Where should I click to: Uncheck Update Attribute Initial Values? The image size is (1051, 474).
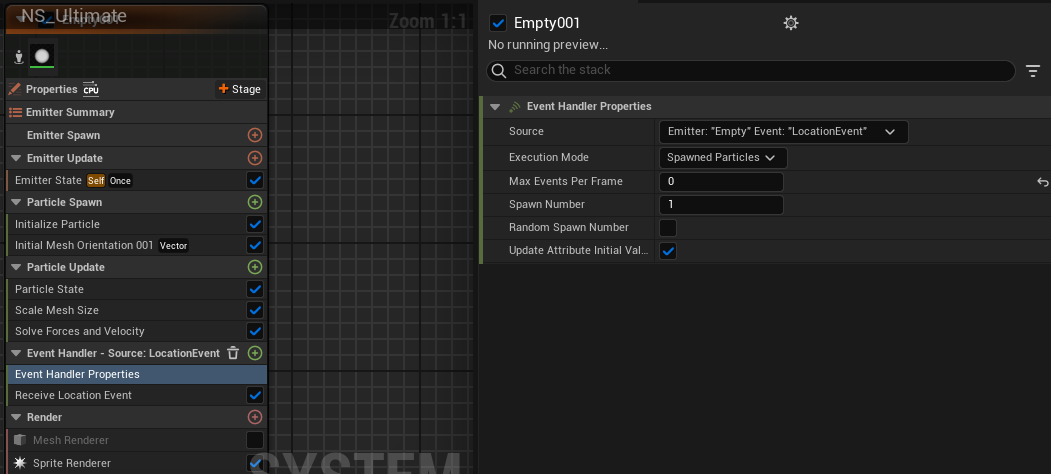668,251
